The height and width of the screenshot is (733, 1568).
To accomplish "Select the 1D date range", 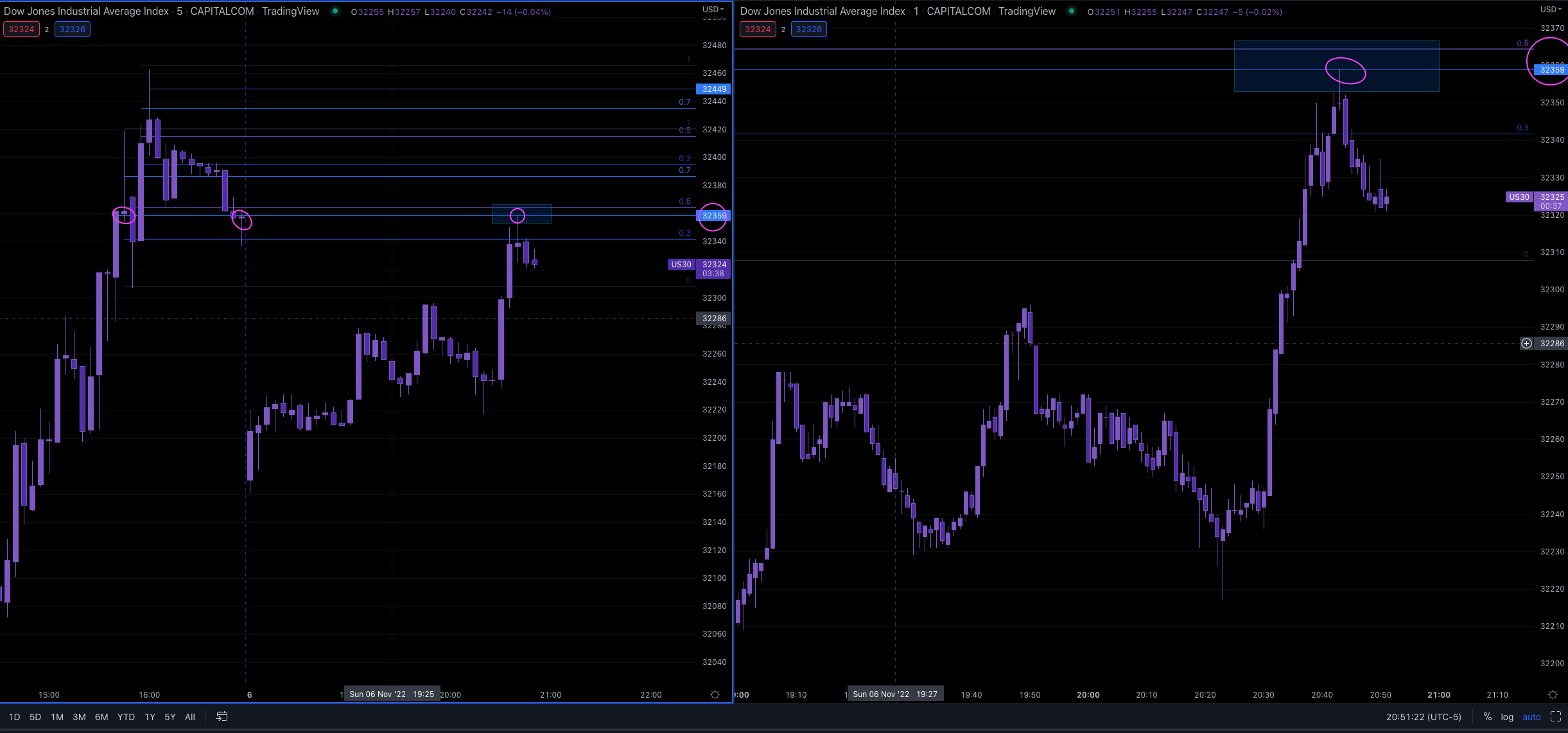I will pos(15,717).
